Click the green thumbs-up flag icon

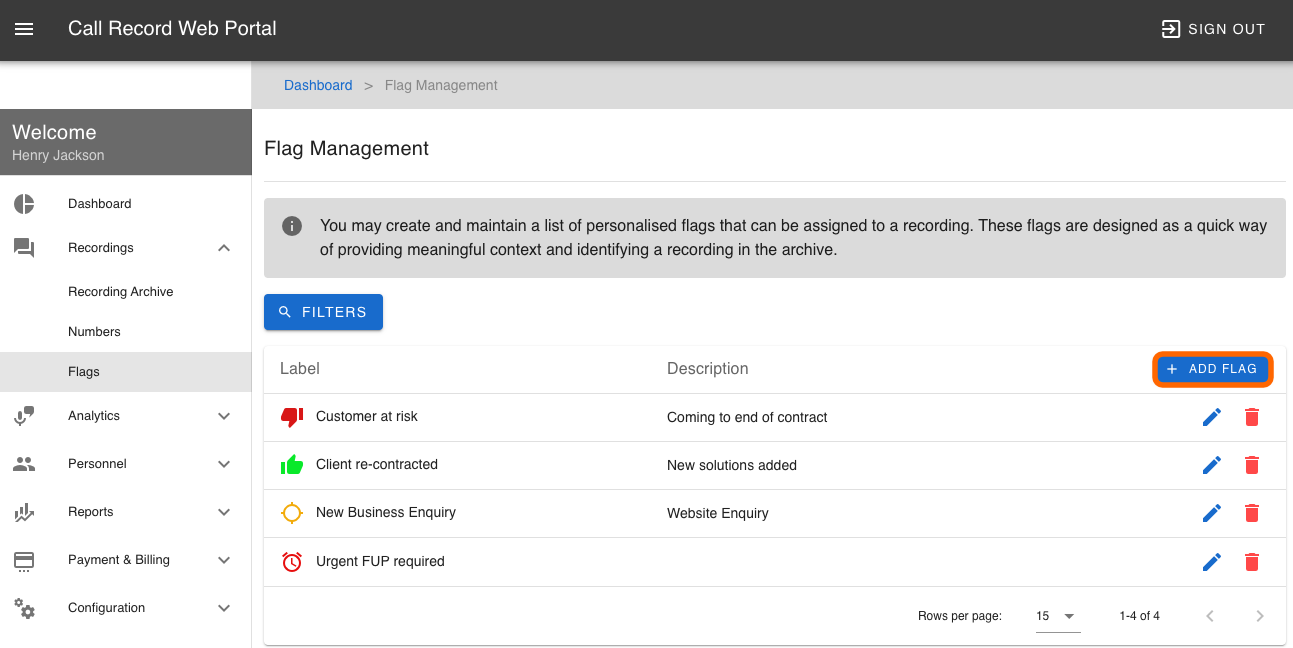tap(292, 465)
